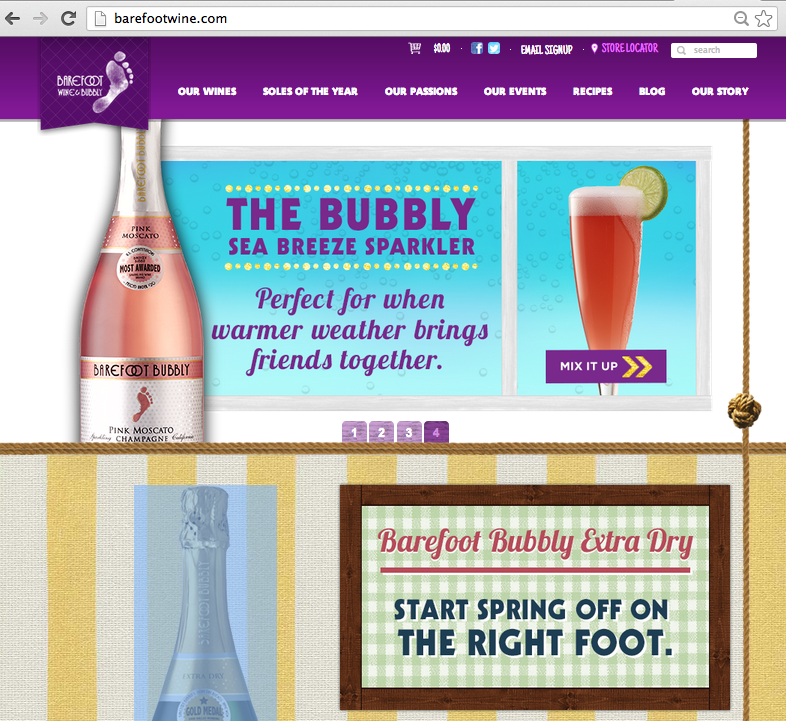Click the $0.00 cart total
This screenshot has height=721, width=786.
click(x=442, y=48)
